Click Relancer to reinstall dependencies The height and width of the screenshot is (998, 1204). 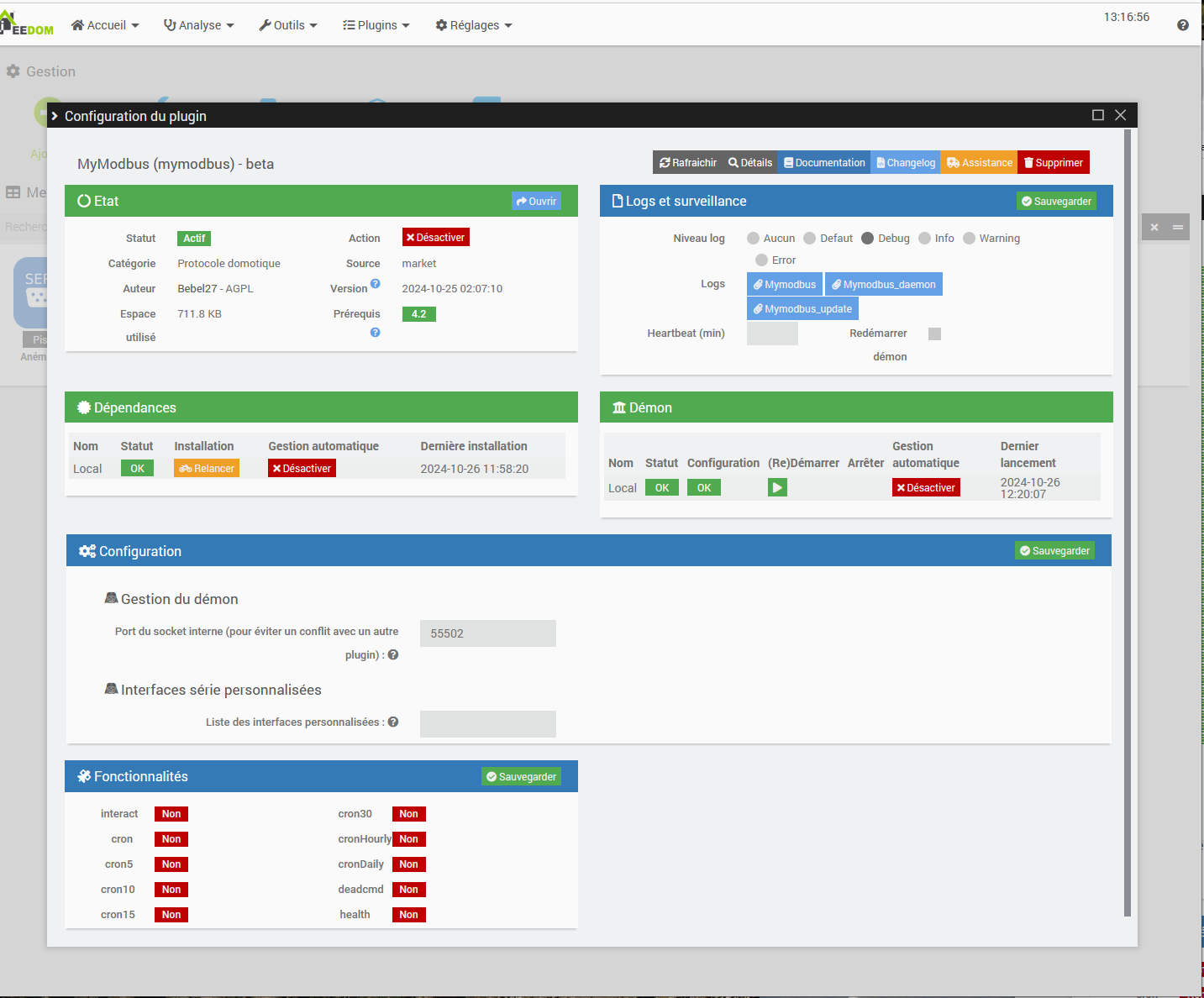point(207,469)
